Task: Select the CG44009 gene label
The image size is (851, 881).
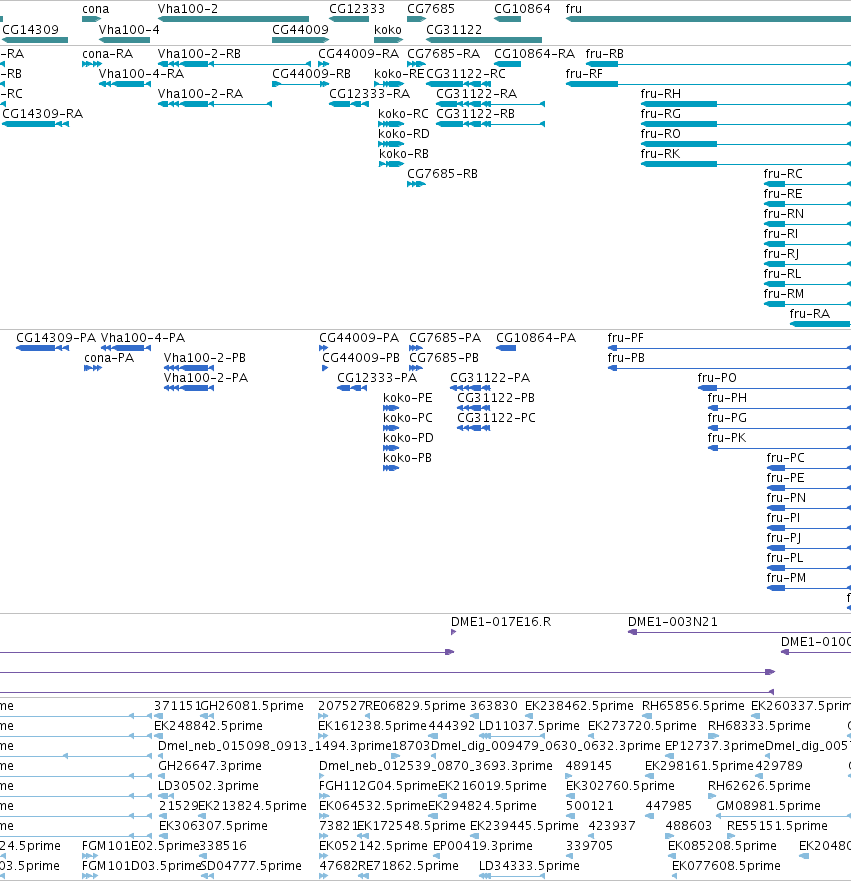Action: point(300,30)
